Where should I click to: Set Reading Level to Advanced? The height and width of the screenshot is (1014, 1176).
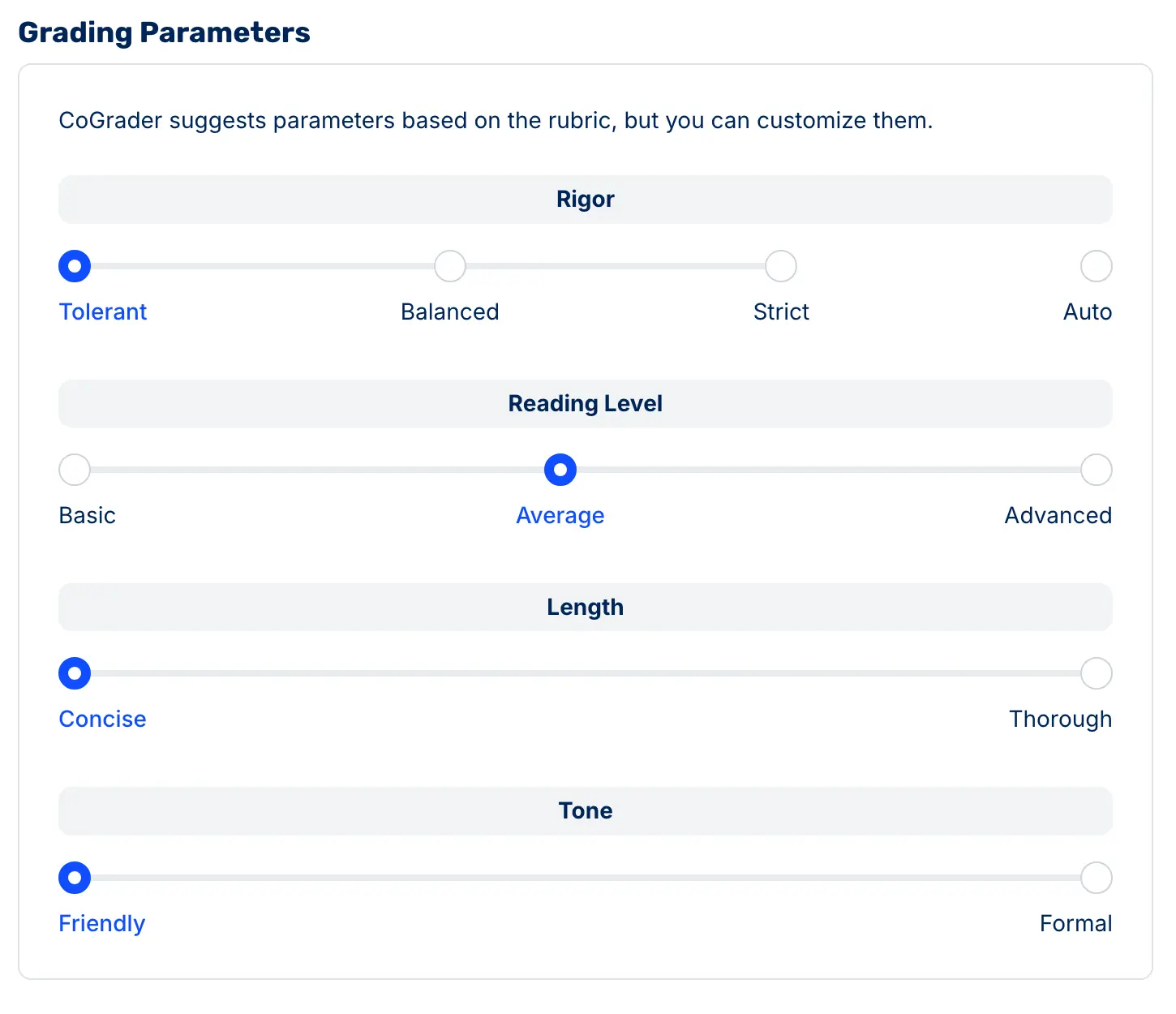point(1096,470)
